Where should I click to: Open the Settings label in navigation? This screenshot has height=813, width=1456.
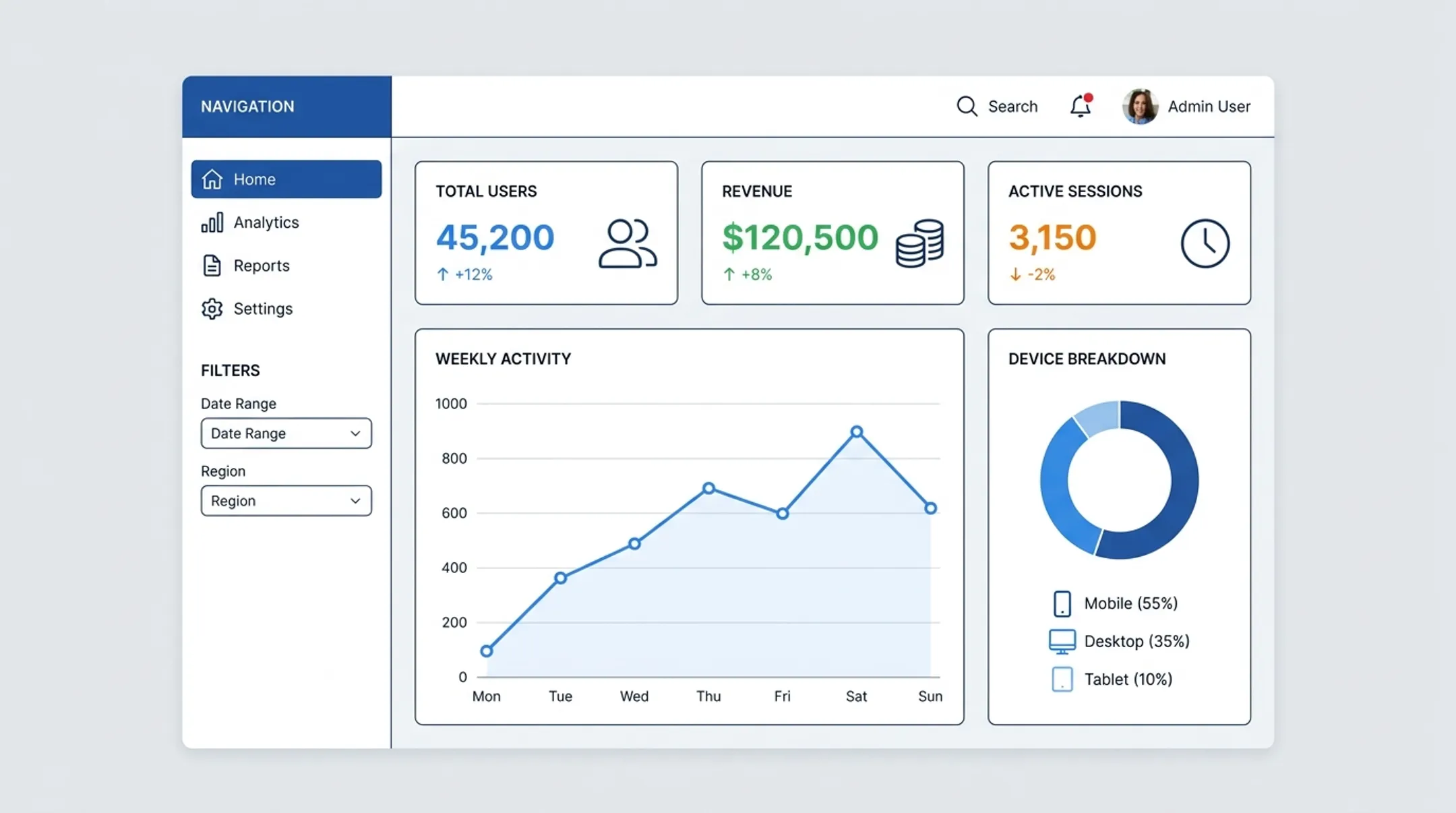point(263,309)
